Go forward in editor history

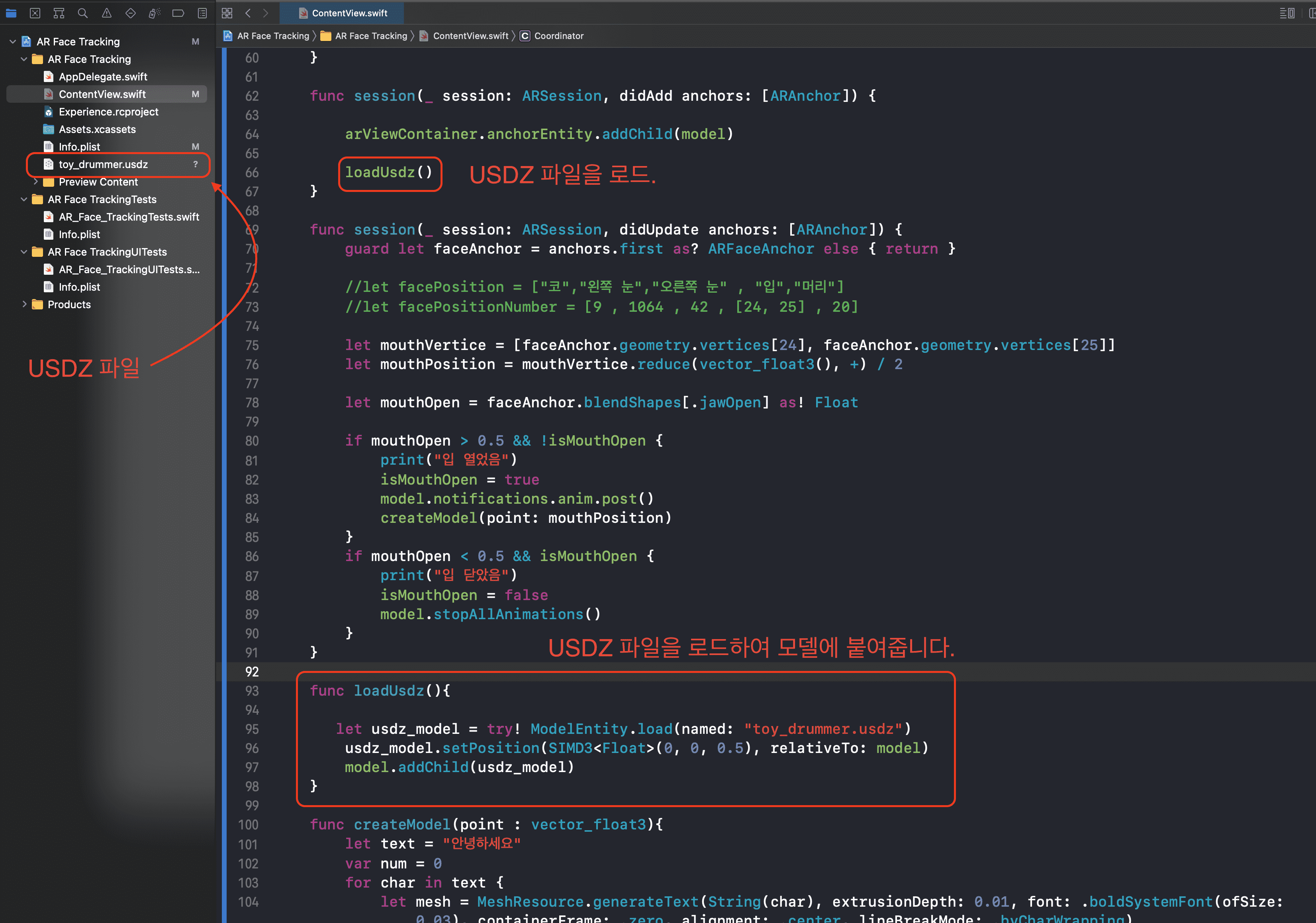(x=265, y=13)
